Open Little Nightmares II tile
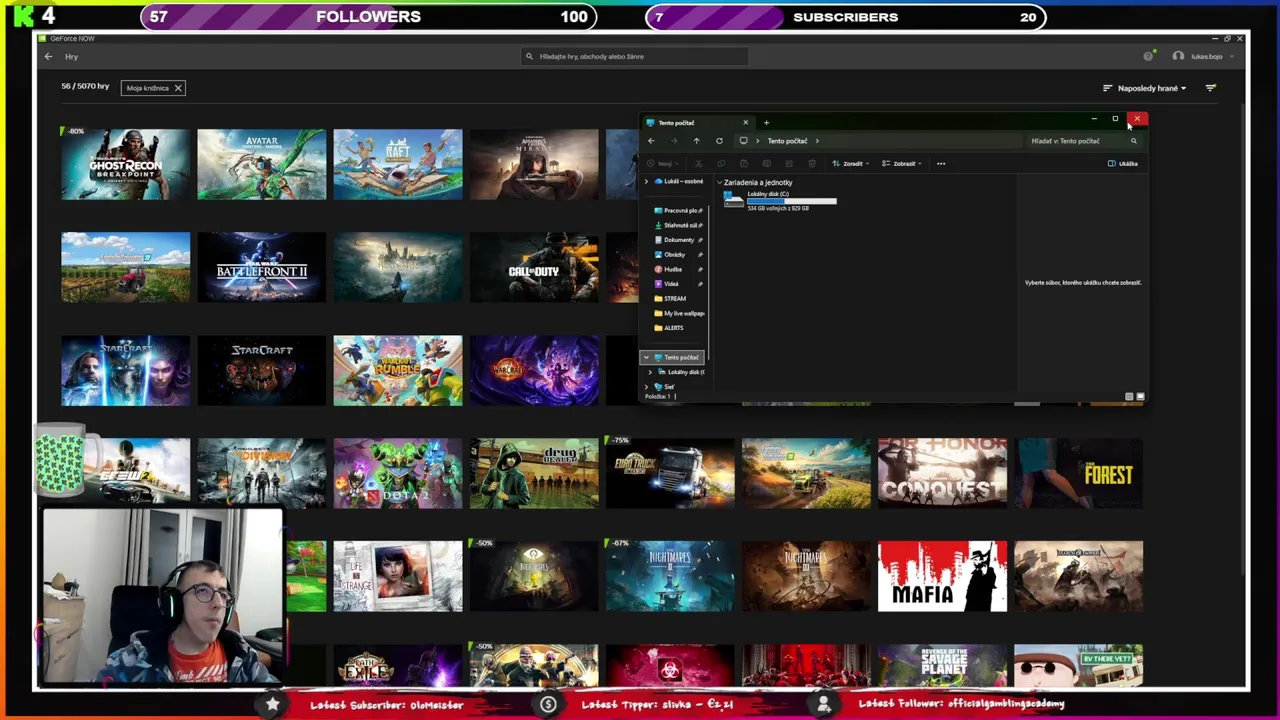The image size is (1280, 720). pos(670,576)
